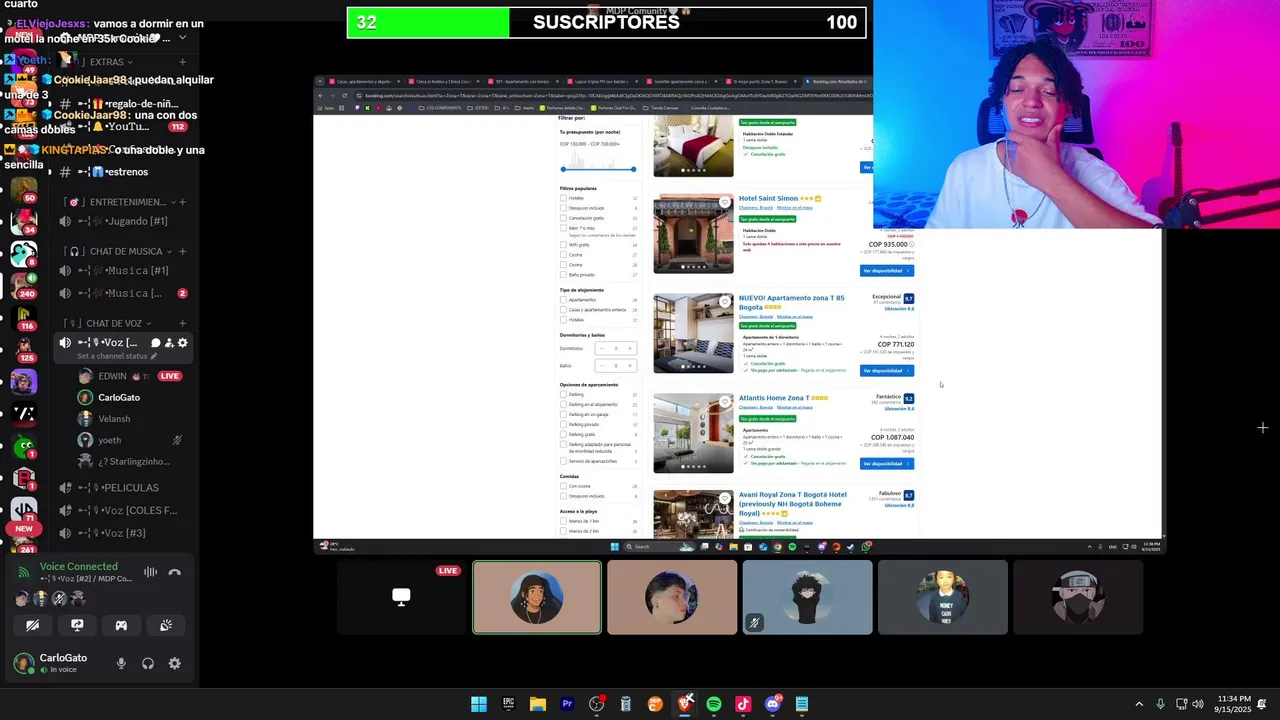Open Premiere Pro from taskbar
Image resolution: width=1280 pixels, height=720 pixels.
click(567, 704)
